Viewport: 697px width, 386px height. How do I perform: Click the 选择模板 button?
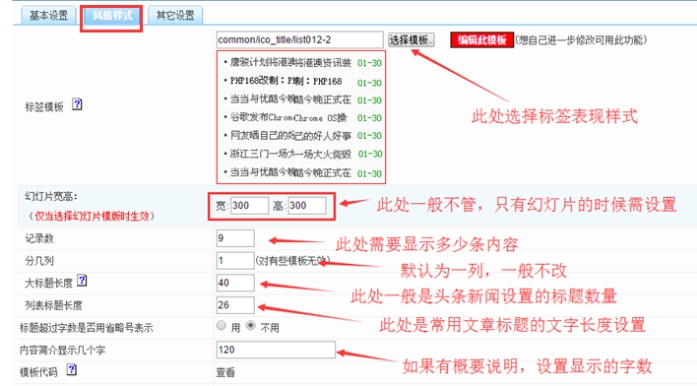coord(411,40)
